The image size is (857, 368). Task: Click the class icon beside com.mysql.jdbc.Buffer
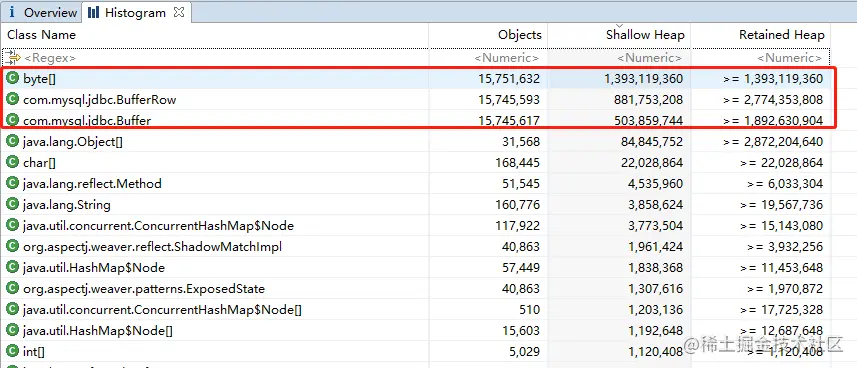[13, 120]
